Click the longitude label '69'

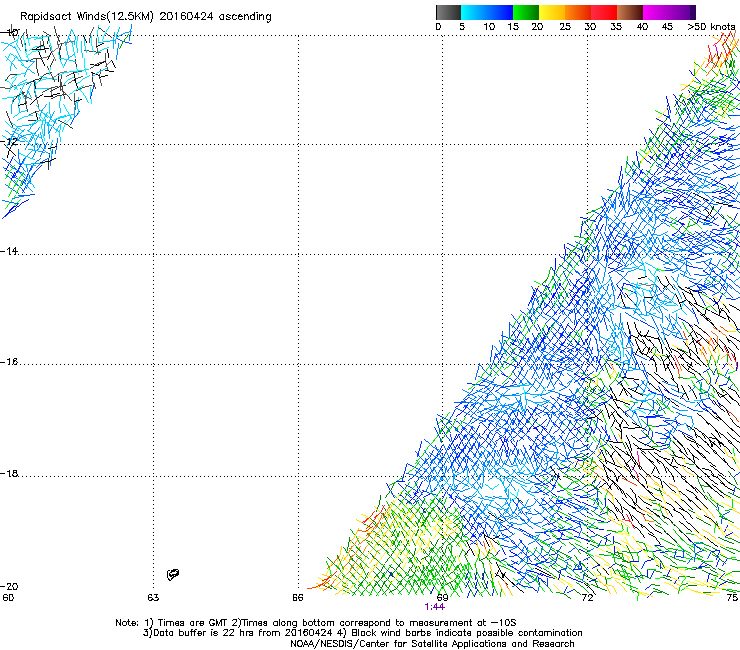point(442,598)
